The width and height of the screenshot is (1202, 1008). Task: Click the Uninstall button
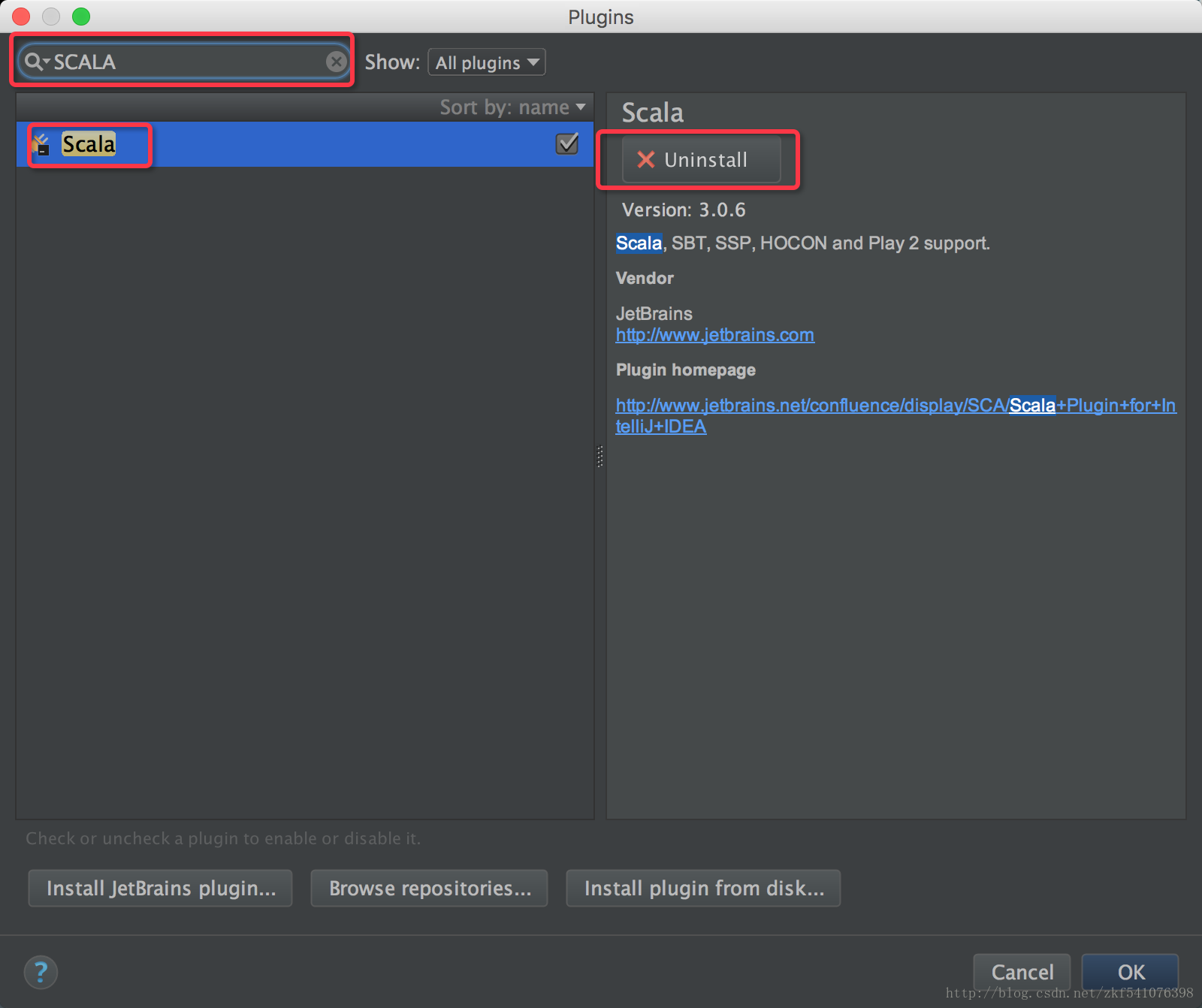coord(701,160)
